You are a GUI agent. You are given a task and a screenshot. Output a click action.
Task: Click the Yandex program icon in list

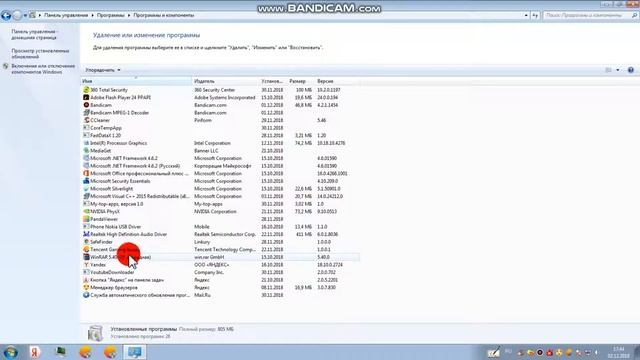click(x=86, y=265)
